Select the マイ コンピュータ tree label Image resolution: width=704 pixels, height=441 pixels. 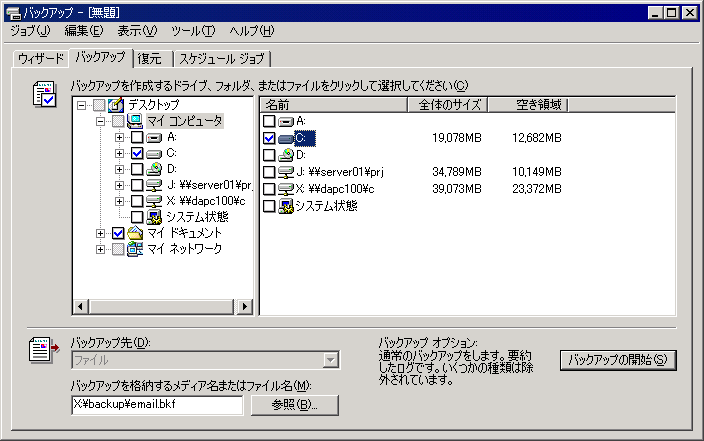[185, 121]
